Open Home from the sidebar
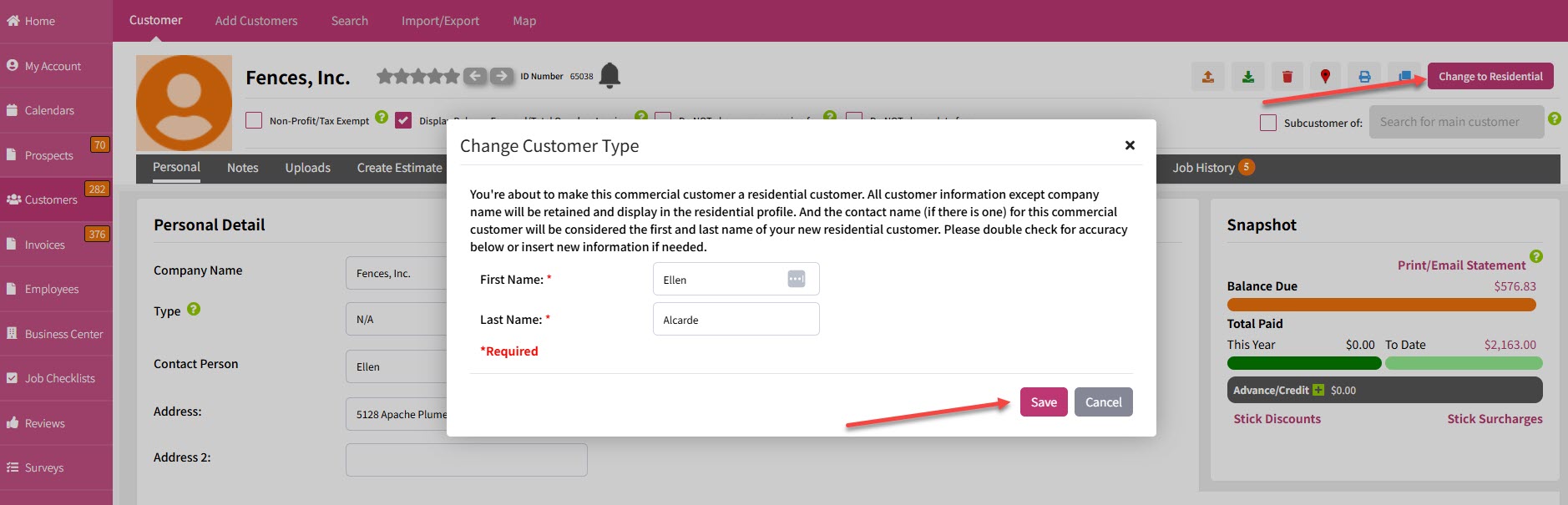Screen dimensions: 1568x505 (x=56, y=21)
